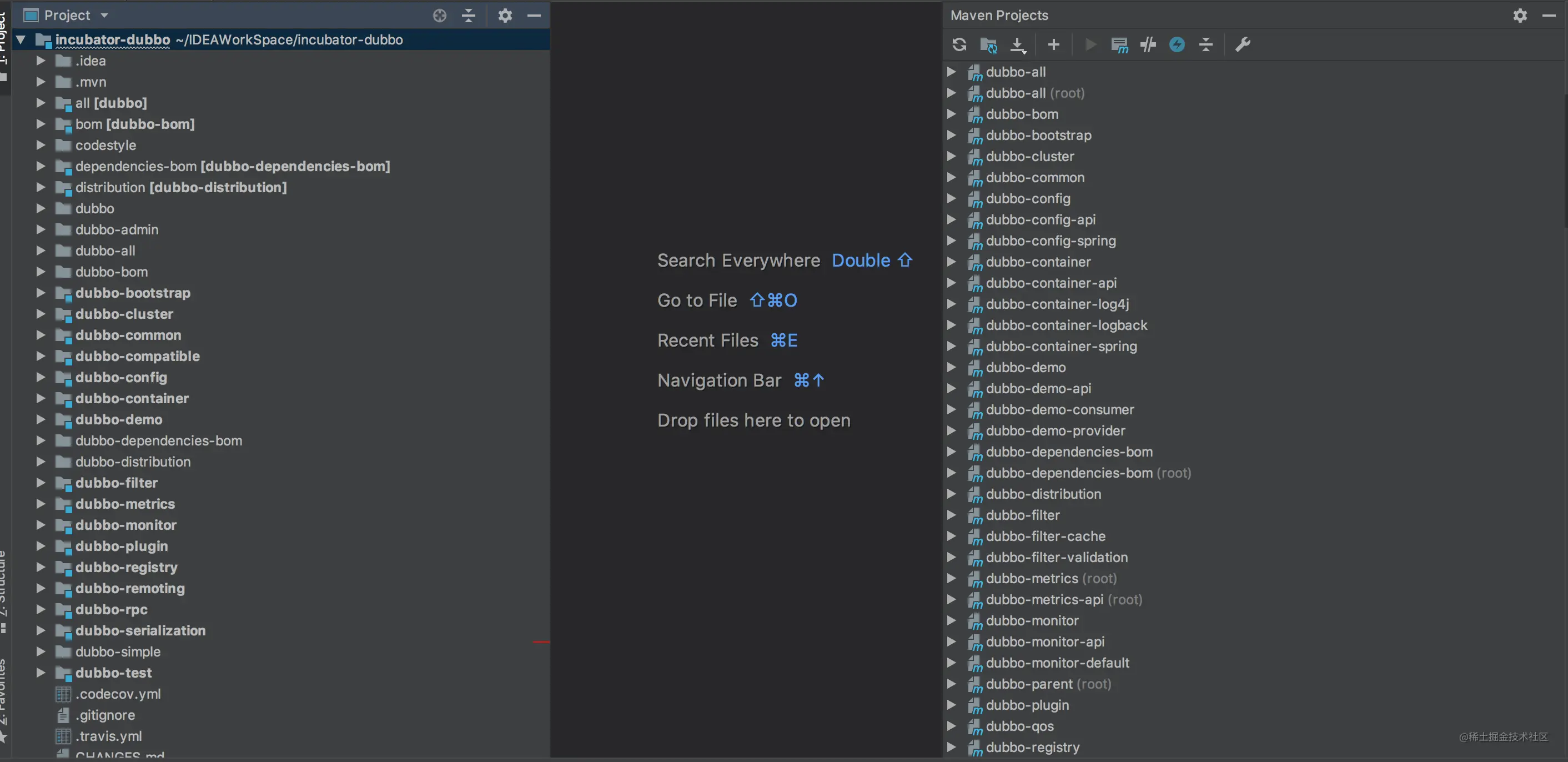
Task: Expand the dubbo-rpc module in Project tree
Action: (40, 609)
